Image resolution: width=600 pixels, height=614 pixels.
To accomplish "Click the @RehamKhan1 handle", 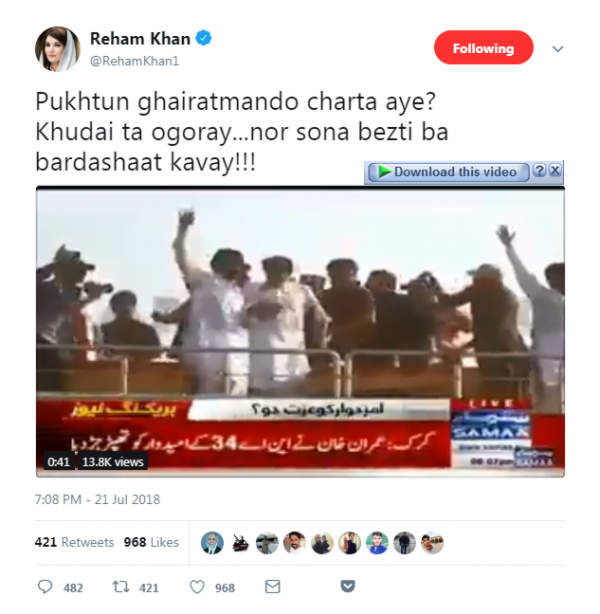I will 135,61.
